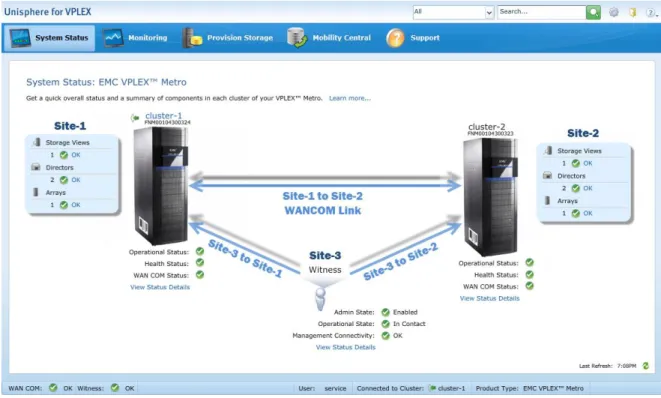Screen dimensions: 661x398
Task: Open settings via the gear icon
Action: pyautogui.click(x=614, y=12)
